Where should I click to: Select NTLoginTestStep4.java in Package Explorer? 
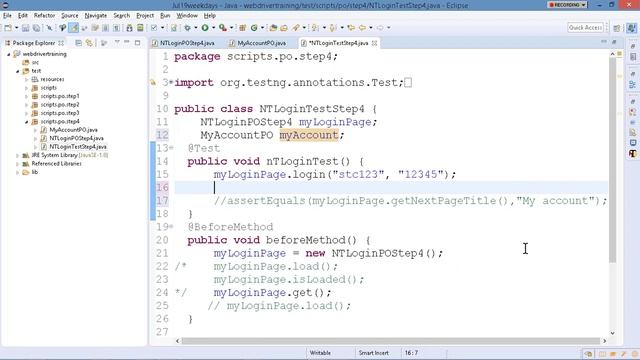tap(78, 147)
